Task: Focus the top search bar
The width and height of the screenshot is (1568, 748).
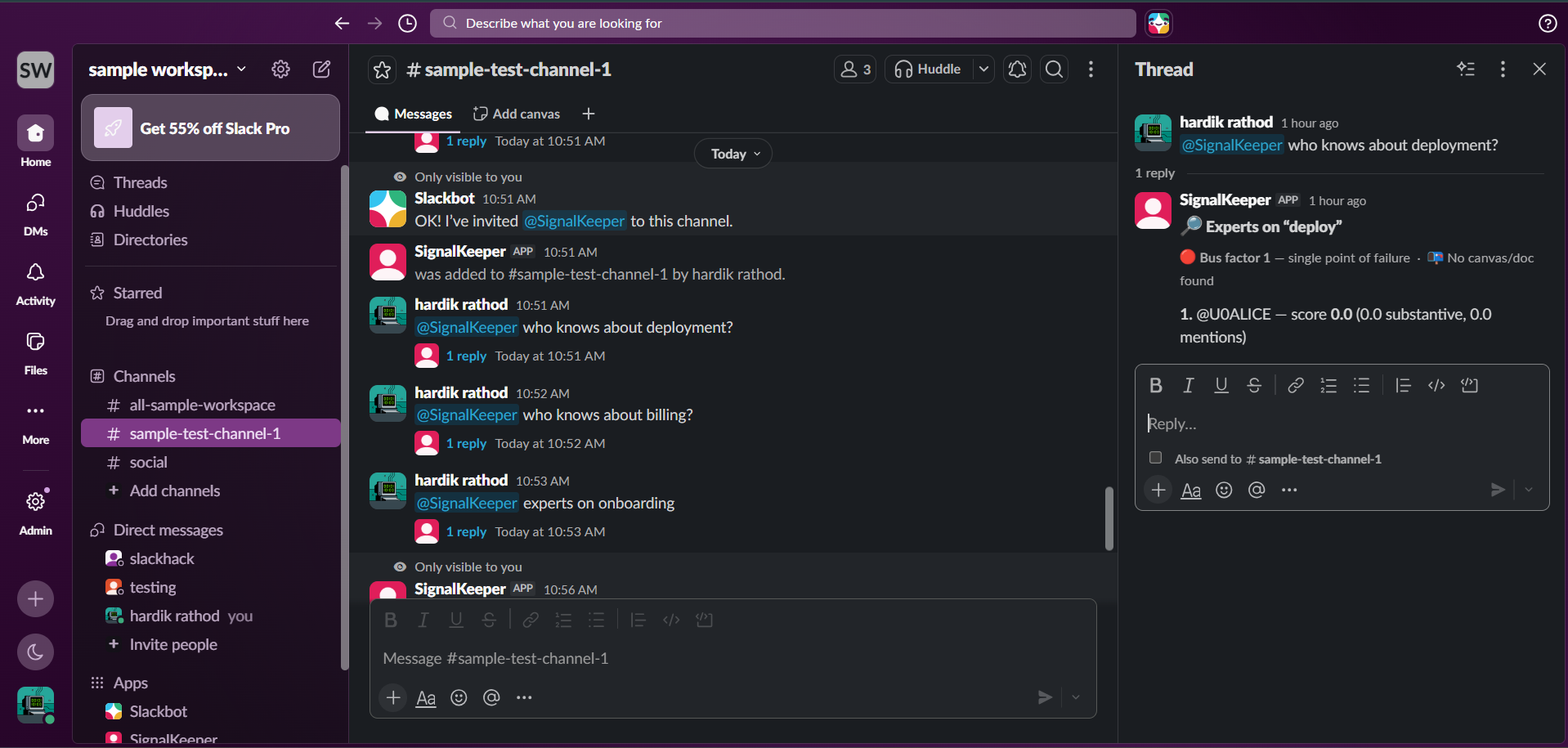Action: click(x=783, y=24)
